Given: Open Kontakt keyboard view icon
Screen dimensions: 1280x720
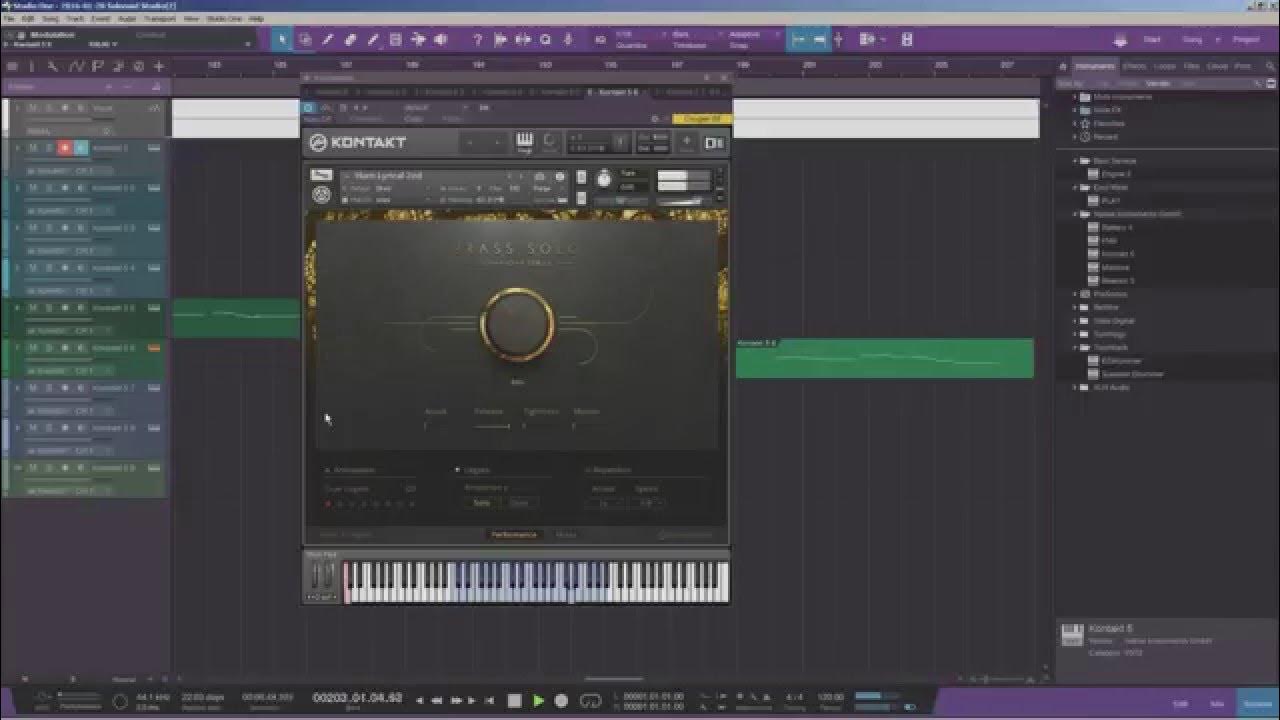Looking at the screenshot, I should click(x=525, y=143).
